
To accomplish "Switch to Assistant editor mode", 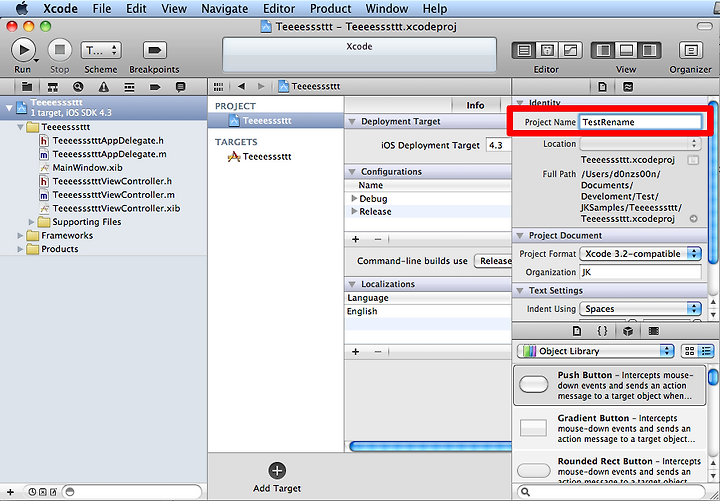I will point(547,50).
